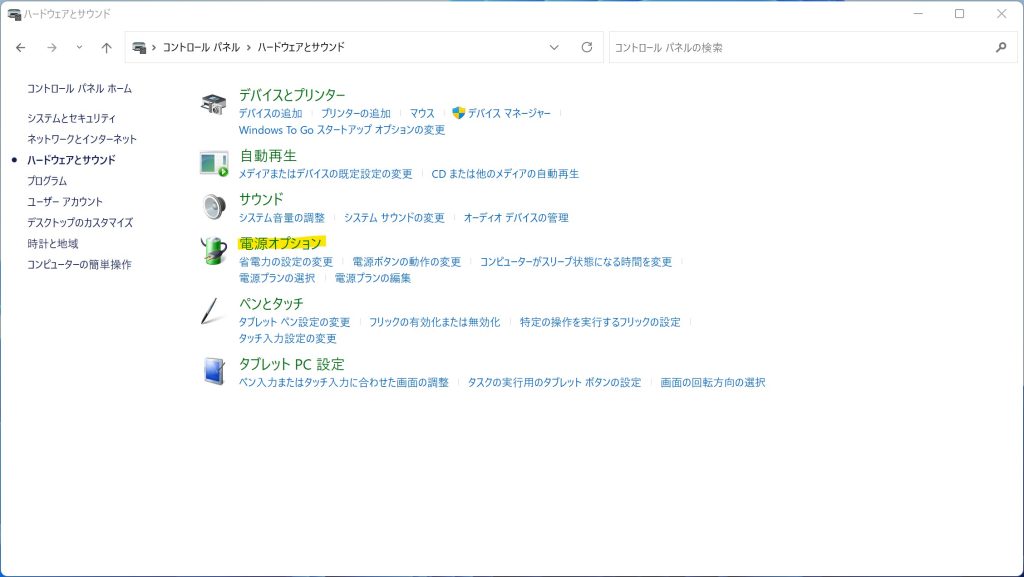The image size is (1024, 577).
Task: Click ペン入力またはタッチ入力に合わせた画面の調整
Action: pyautogui.click(x=344, y=382)
